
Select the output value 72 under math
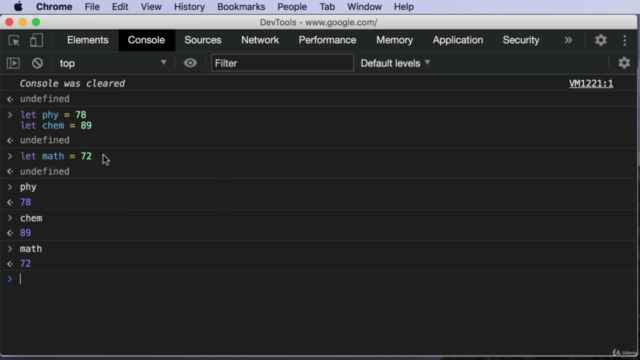(x=25, y=264)
